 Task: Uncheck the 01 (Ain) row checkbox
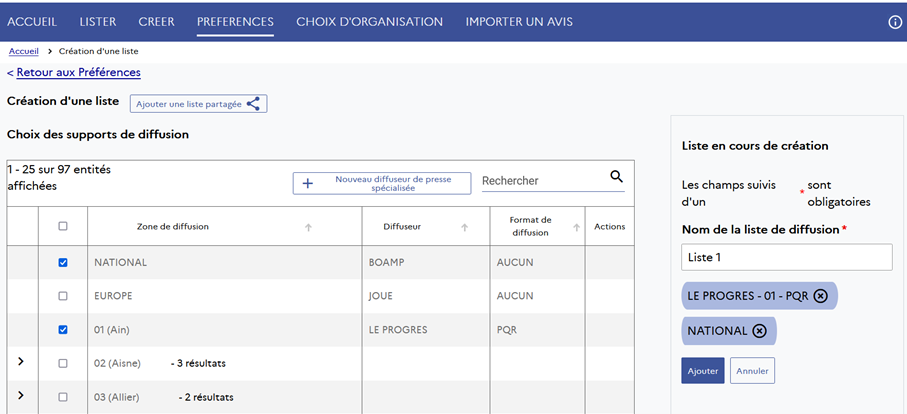(x=63, y=330)
